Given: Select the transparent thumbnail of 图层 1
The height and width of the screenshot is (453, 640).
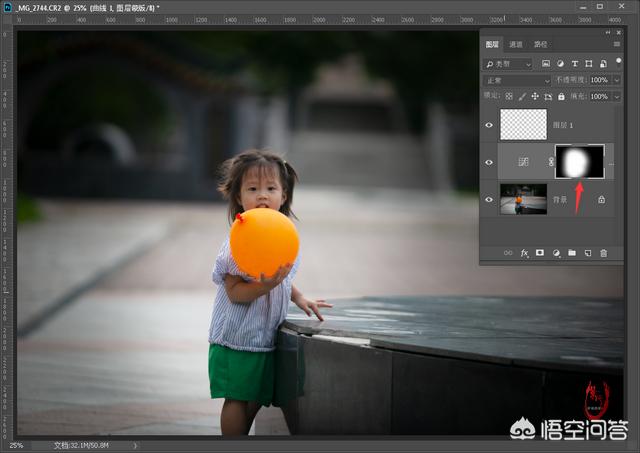Looking at the screenshot, I should tap(524, 124).
